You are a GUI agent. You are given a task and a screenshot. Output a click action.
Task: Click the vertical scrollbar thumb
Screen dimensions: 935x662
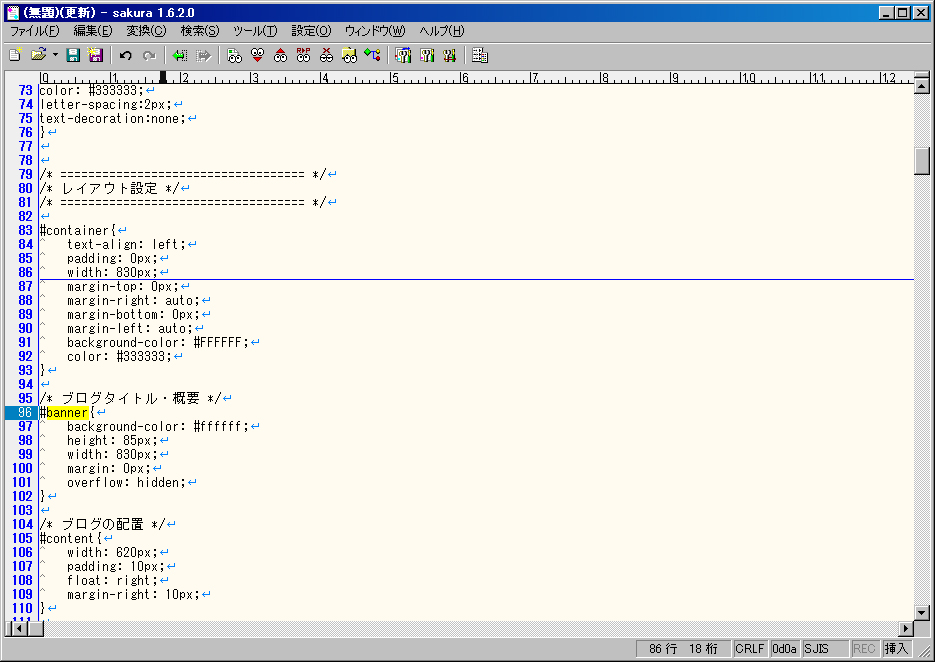coord(922,161)
